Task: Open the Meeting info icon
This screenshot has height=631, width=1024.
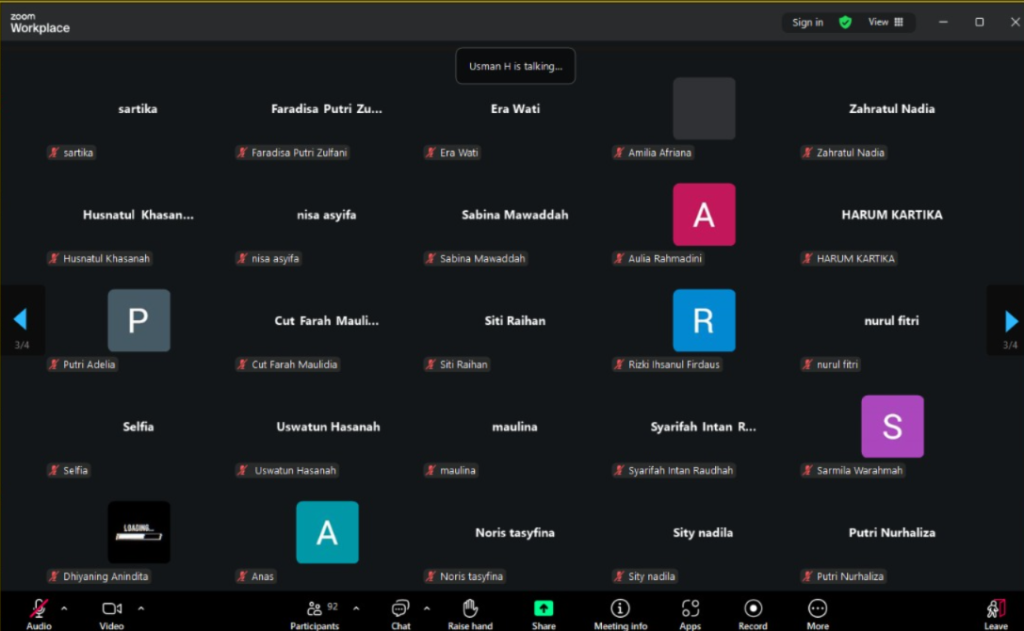Action: tap(620, 609)
